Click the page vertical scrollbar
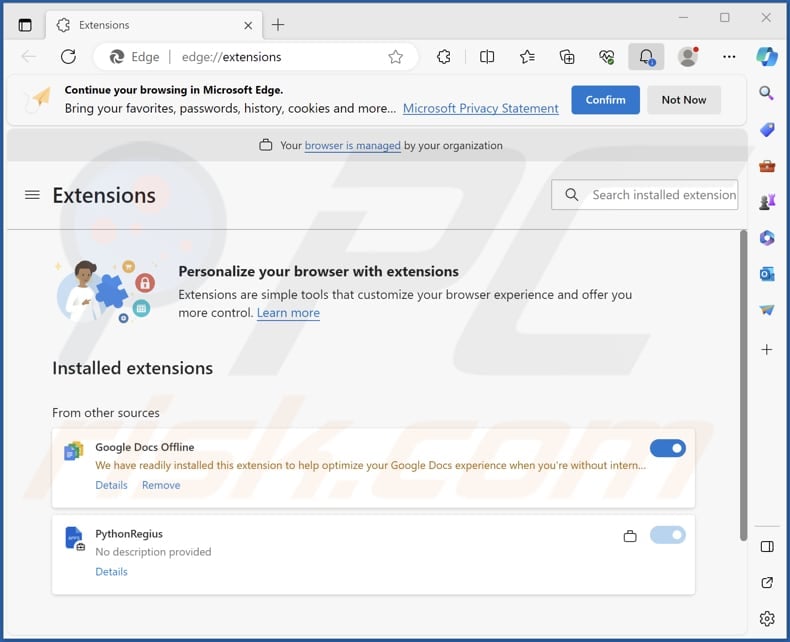 (x=743, y=386)
